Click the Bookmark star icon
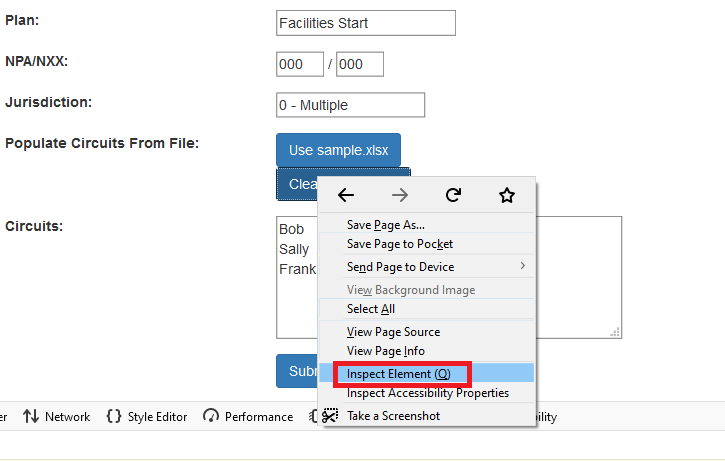 click(x=507, y=195)
